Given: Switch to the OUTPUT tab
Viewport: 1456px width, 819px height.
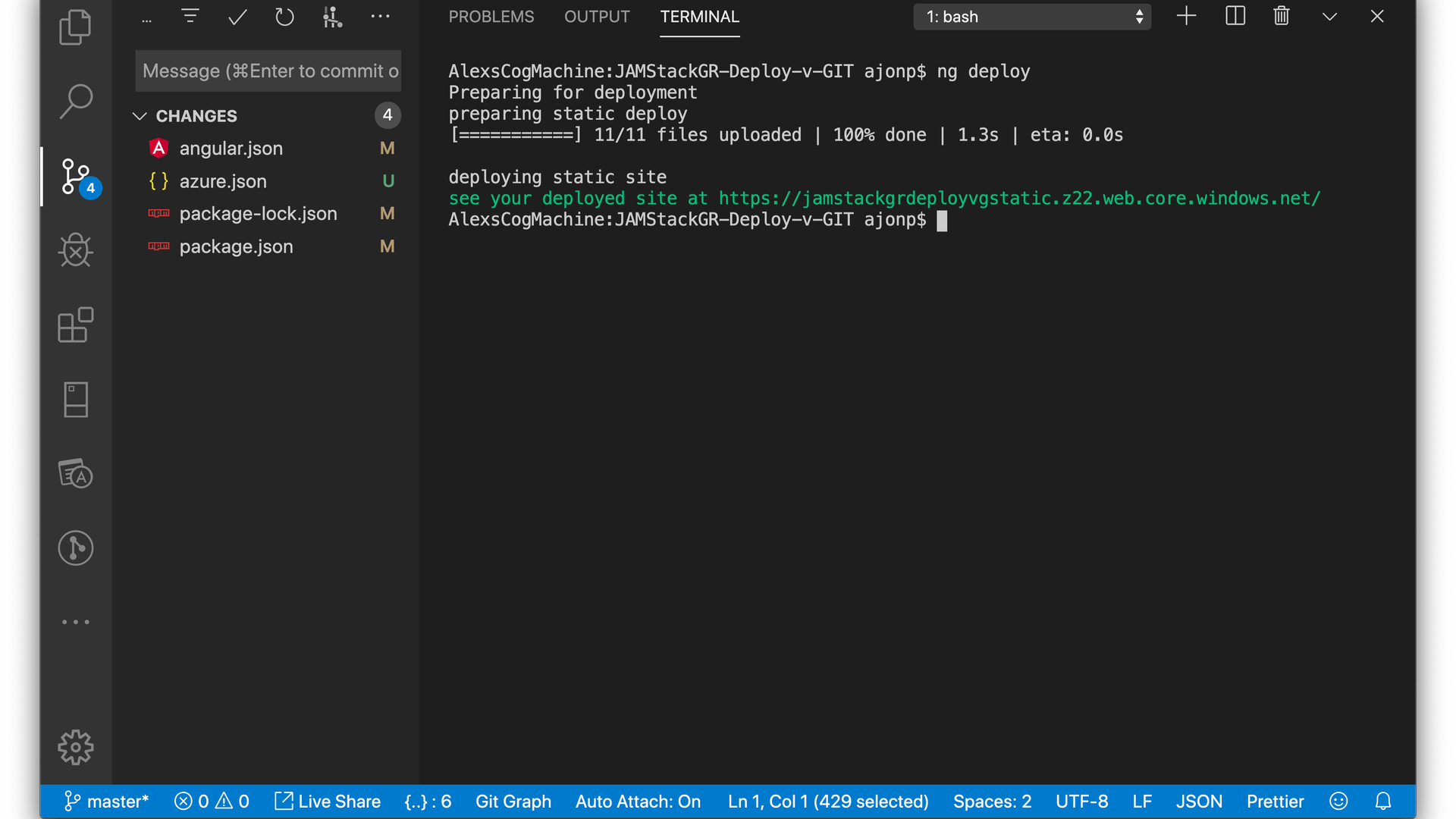Looking at the screenshot, I should point(597,17).
